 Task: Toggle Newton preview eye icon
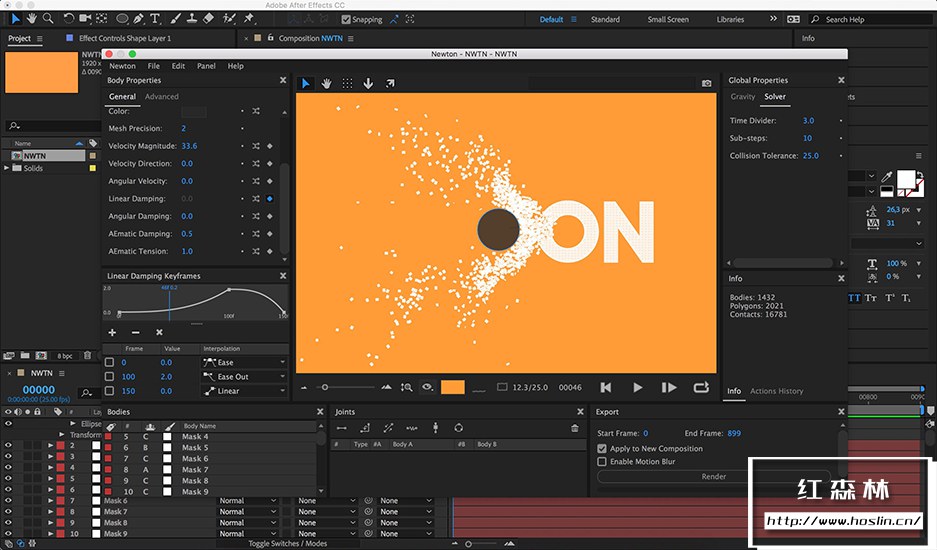point(427,387)
